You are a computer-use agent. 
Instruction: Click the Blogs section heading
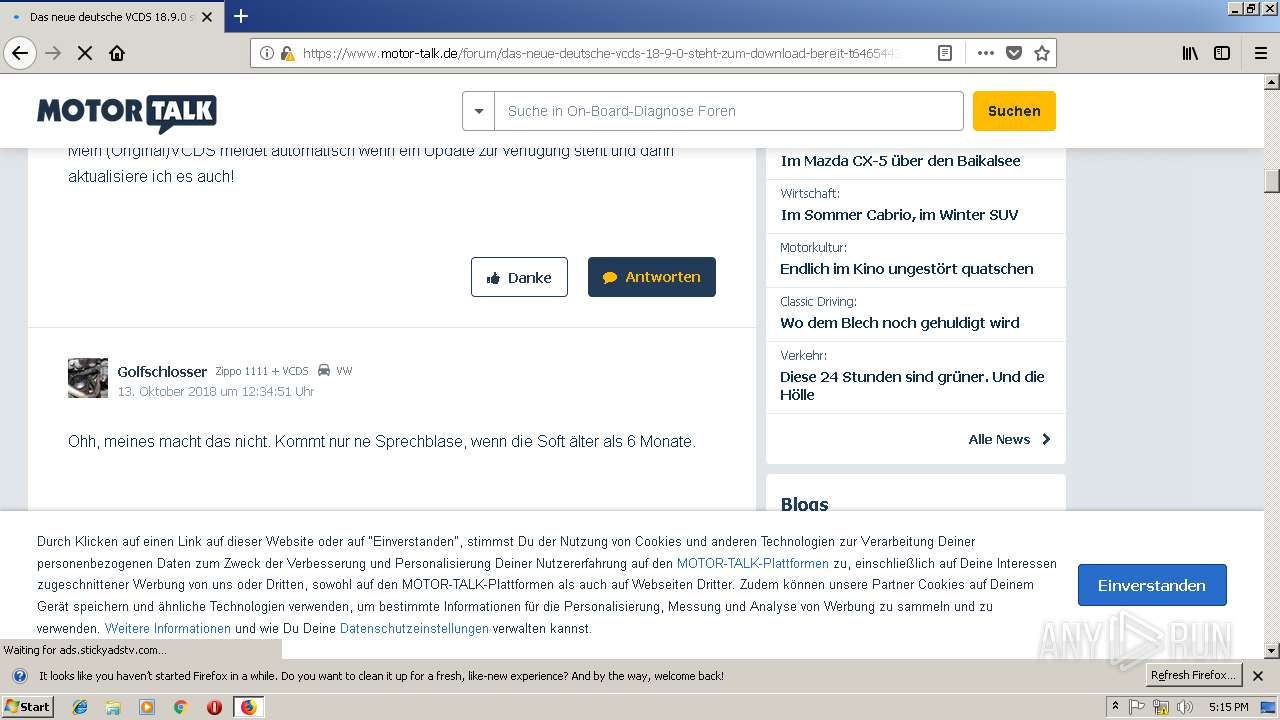(805, 504)
